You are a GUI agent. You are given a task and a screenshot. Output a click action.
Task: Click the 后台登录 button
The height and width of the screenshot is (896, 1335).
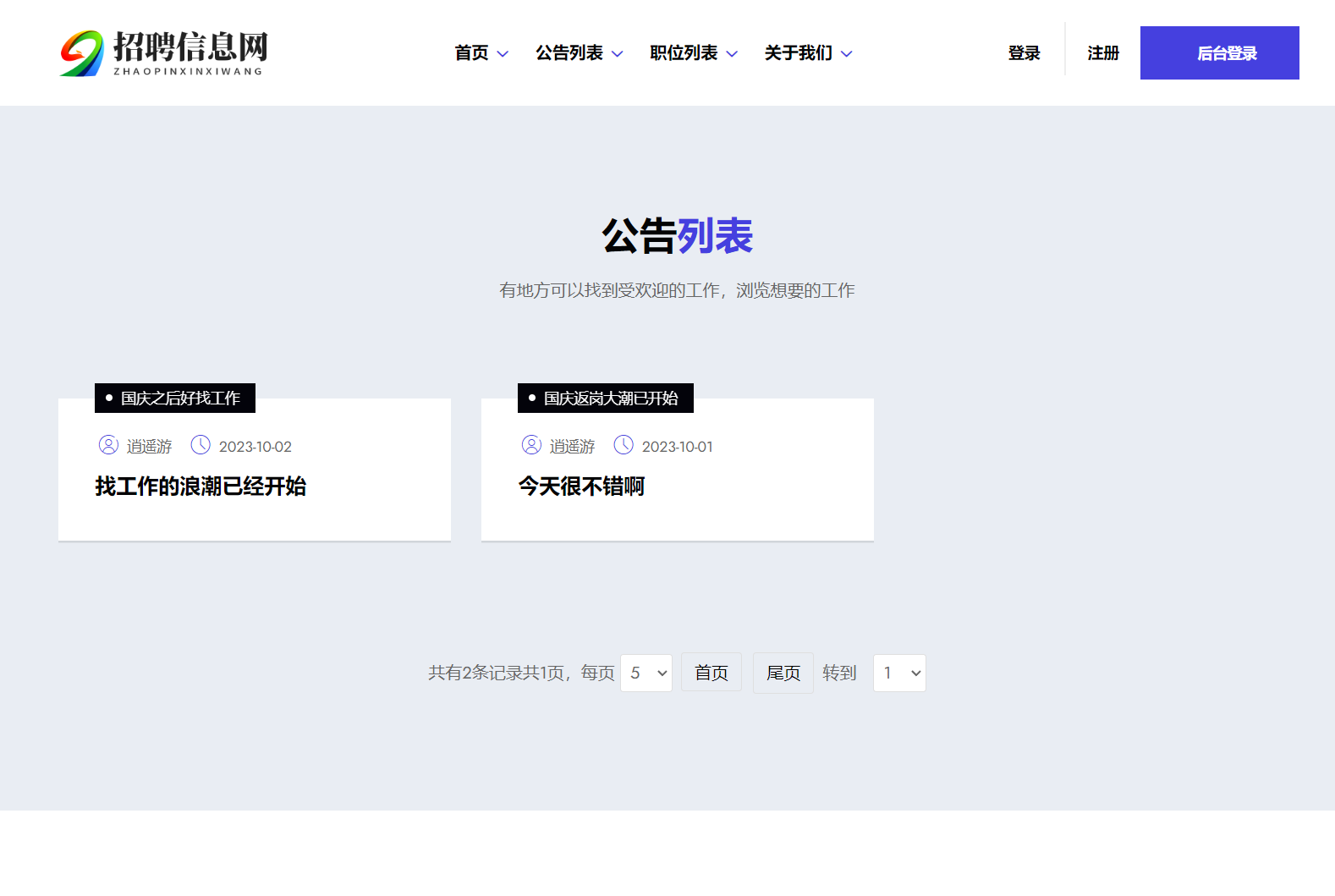(1220, 53)
